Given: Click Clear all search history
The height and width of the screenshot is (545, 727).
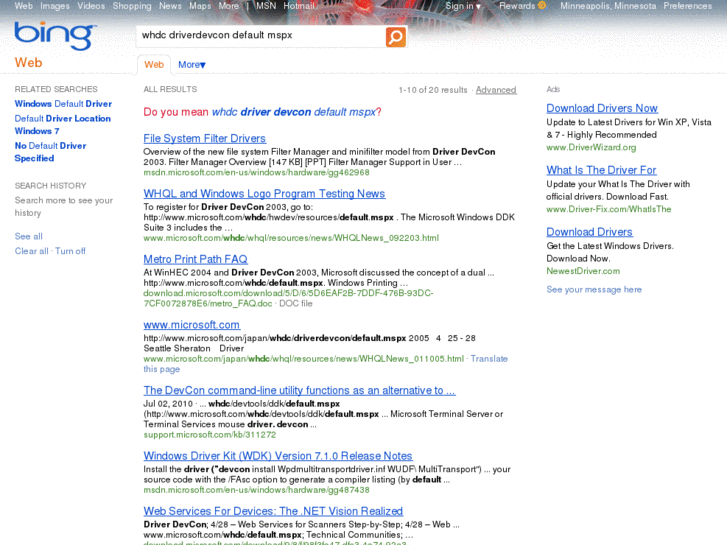Looking at the screenshot, I should (x=32, y=251).
